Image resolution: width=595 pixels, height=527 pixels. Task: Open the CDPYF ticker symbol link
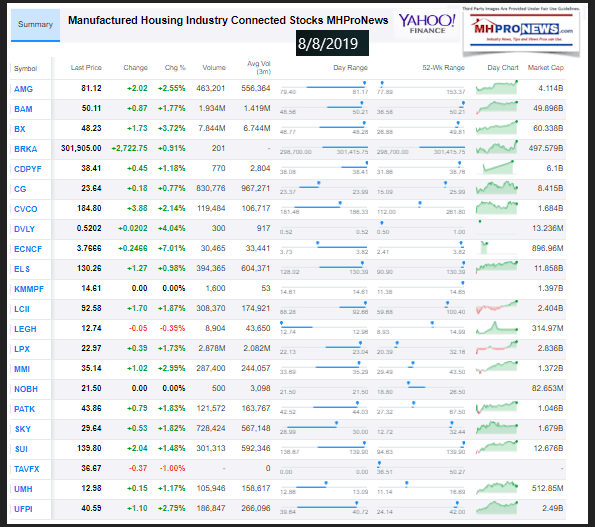point(27,169)
